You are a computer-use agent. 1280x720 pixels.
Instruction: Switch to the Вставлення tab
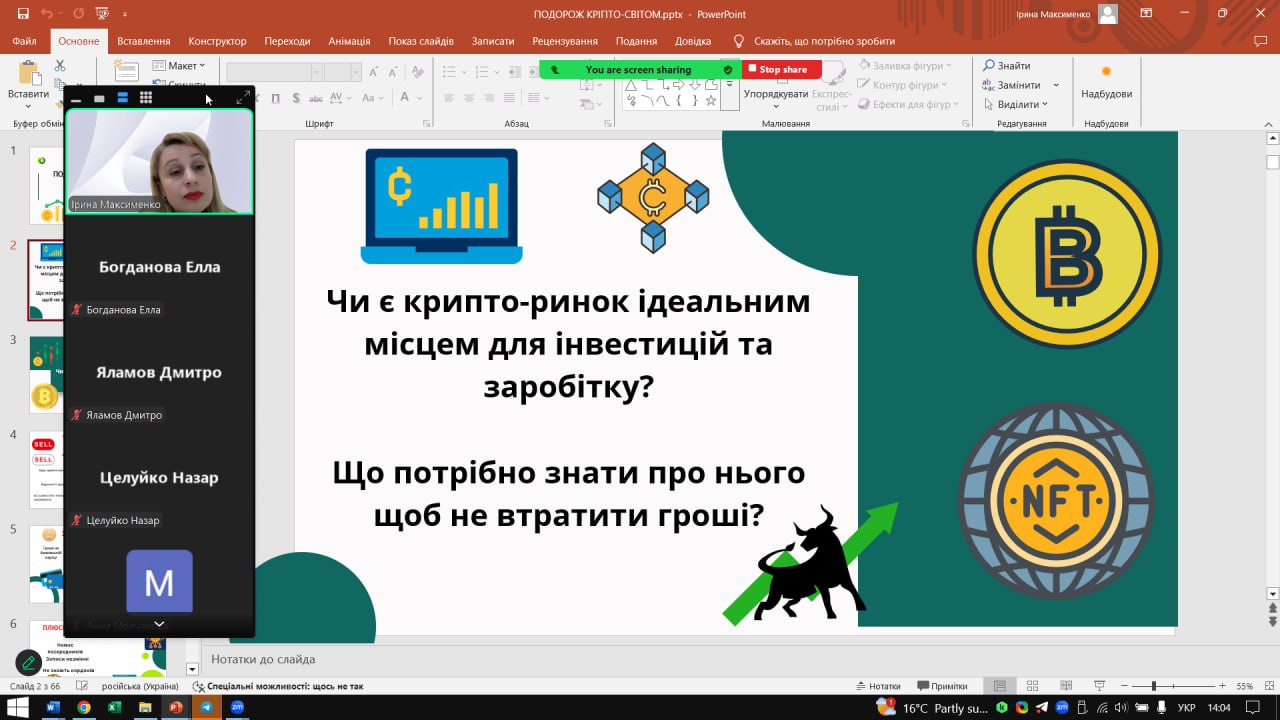click(x=143, y=41)
